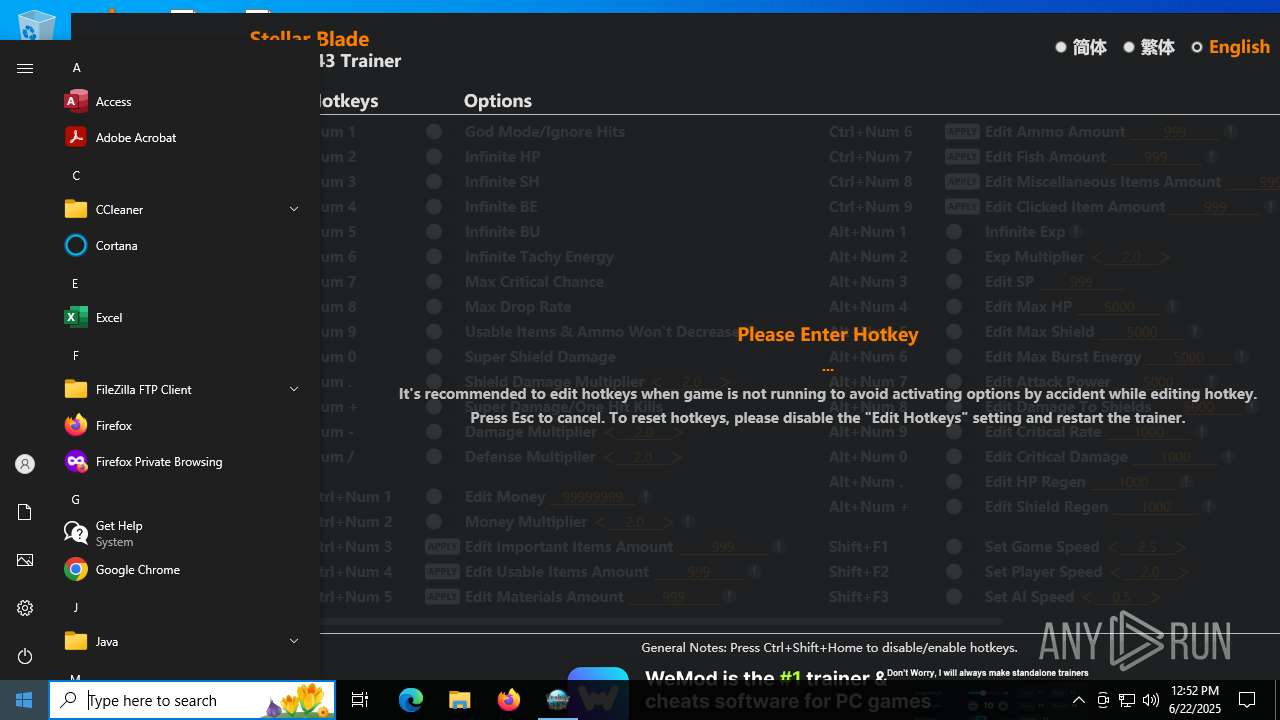Expand the Start menu hamburger navigation
Viewport: 1280px width, 720px height.
25,68
